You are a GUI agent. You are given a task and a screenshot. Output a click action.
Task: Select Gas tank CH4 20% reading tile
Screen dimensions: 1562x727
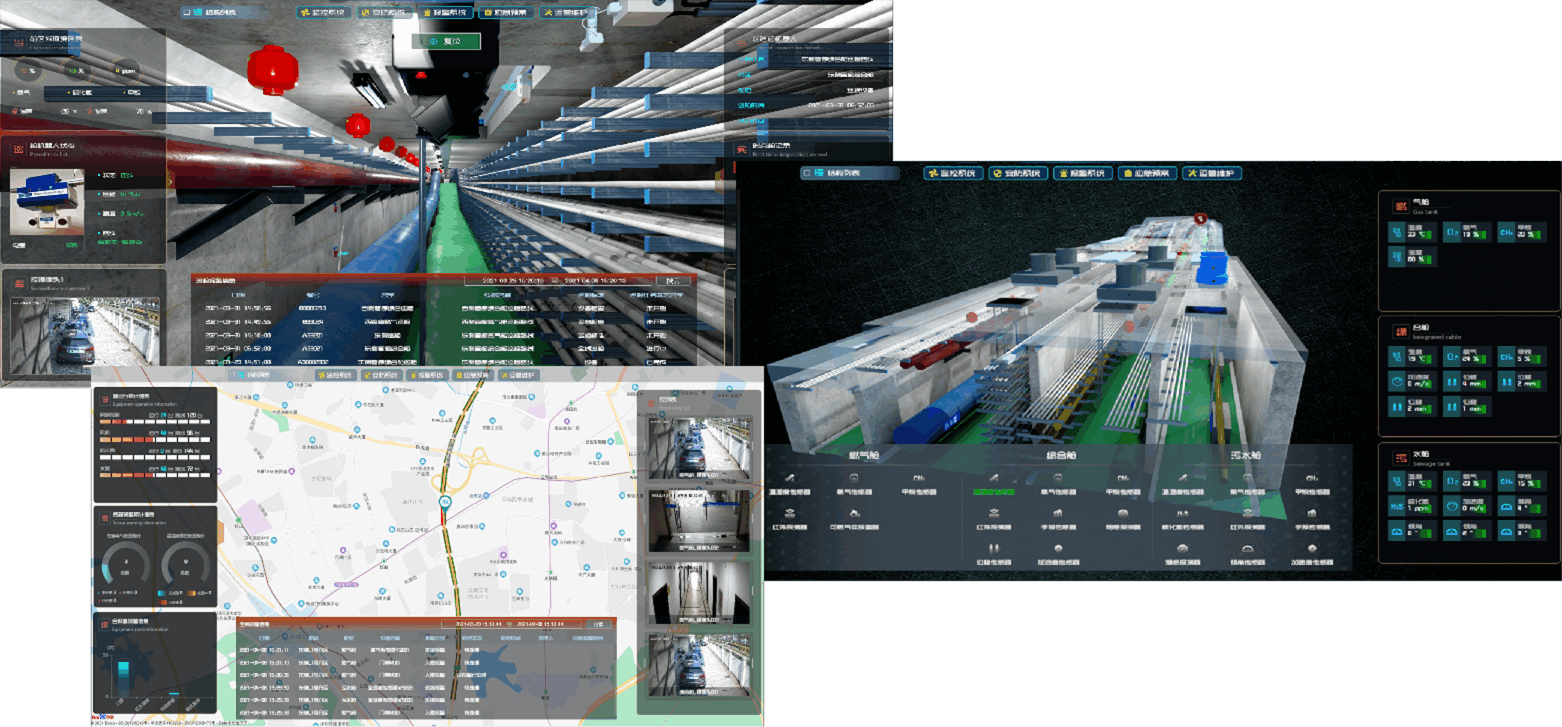[x=1520, y=232]
